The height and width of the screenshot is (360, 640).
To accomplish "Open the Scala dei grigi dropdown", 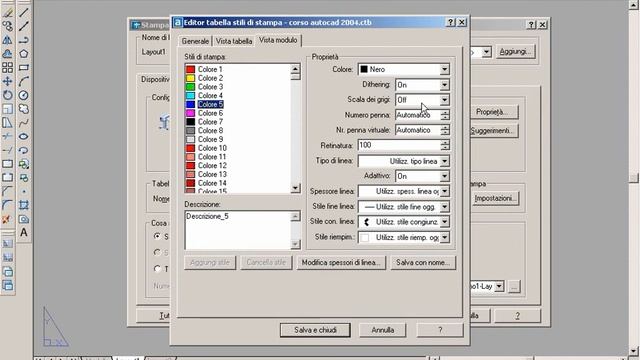I will coord(444,100).
